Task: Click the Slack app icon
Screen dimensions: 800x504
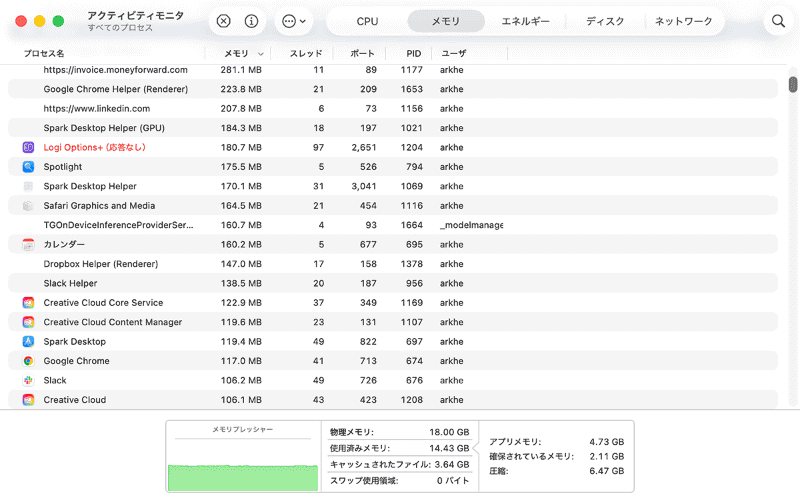Action: tap(28, 380)
